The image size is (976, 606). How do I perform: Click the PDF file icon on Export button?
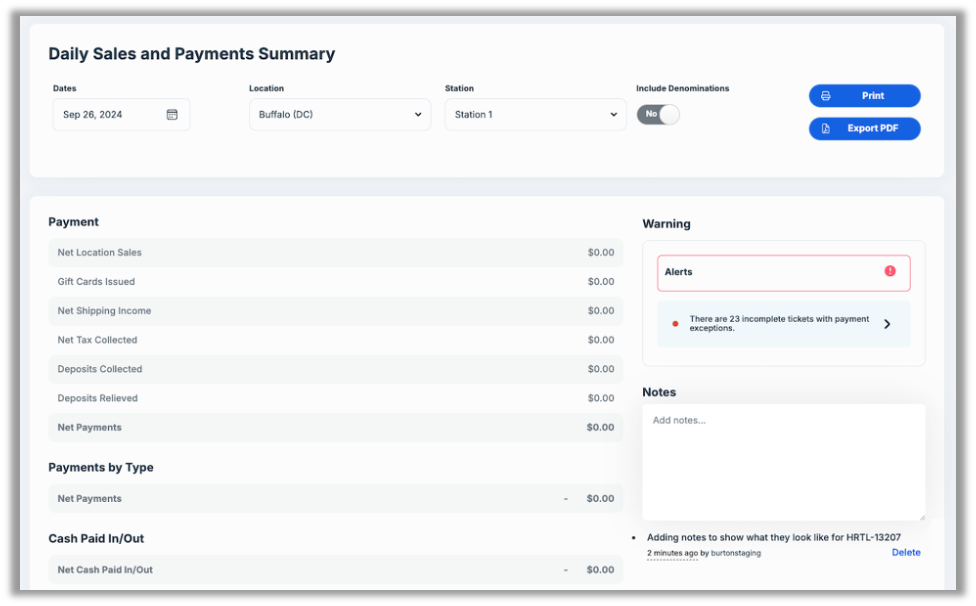click(x=826, y=129)
